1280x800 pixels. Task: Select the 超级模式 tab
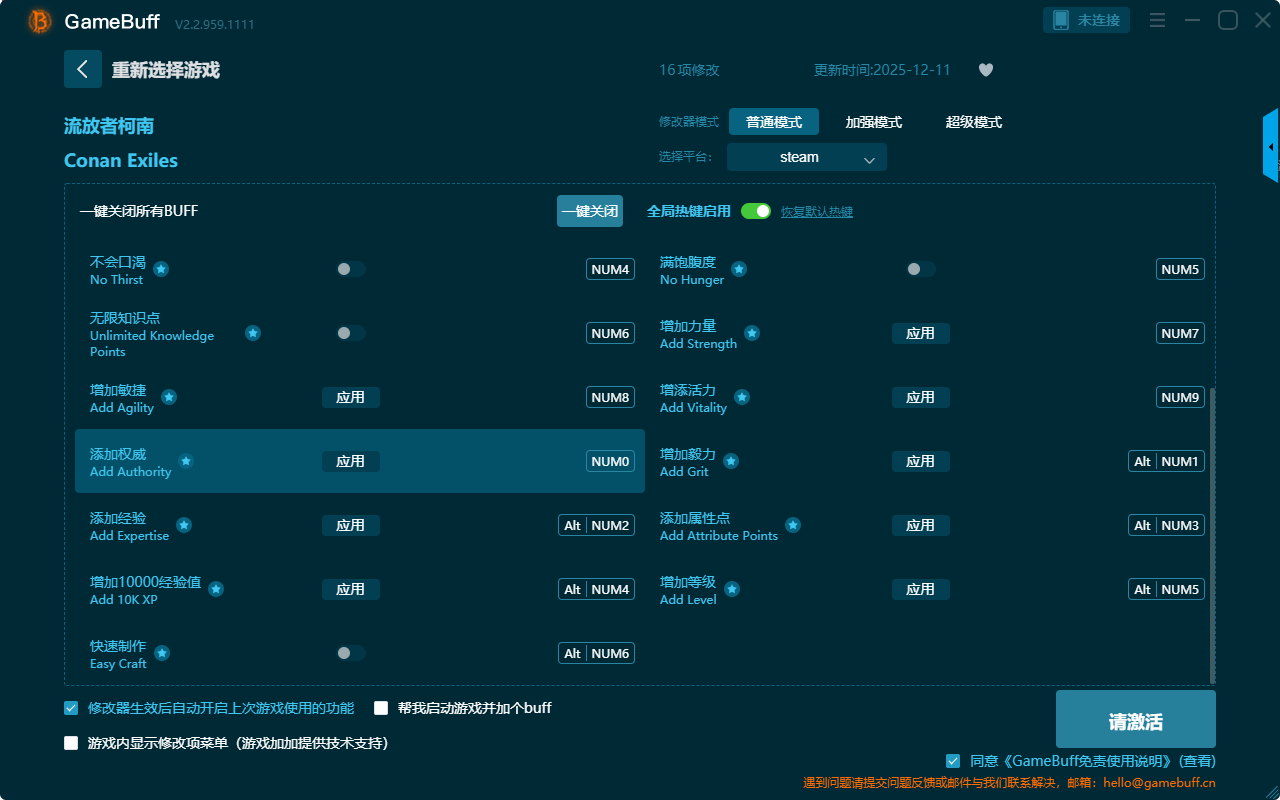(973, 122)
